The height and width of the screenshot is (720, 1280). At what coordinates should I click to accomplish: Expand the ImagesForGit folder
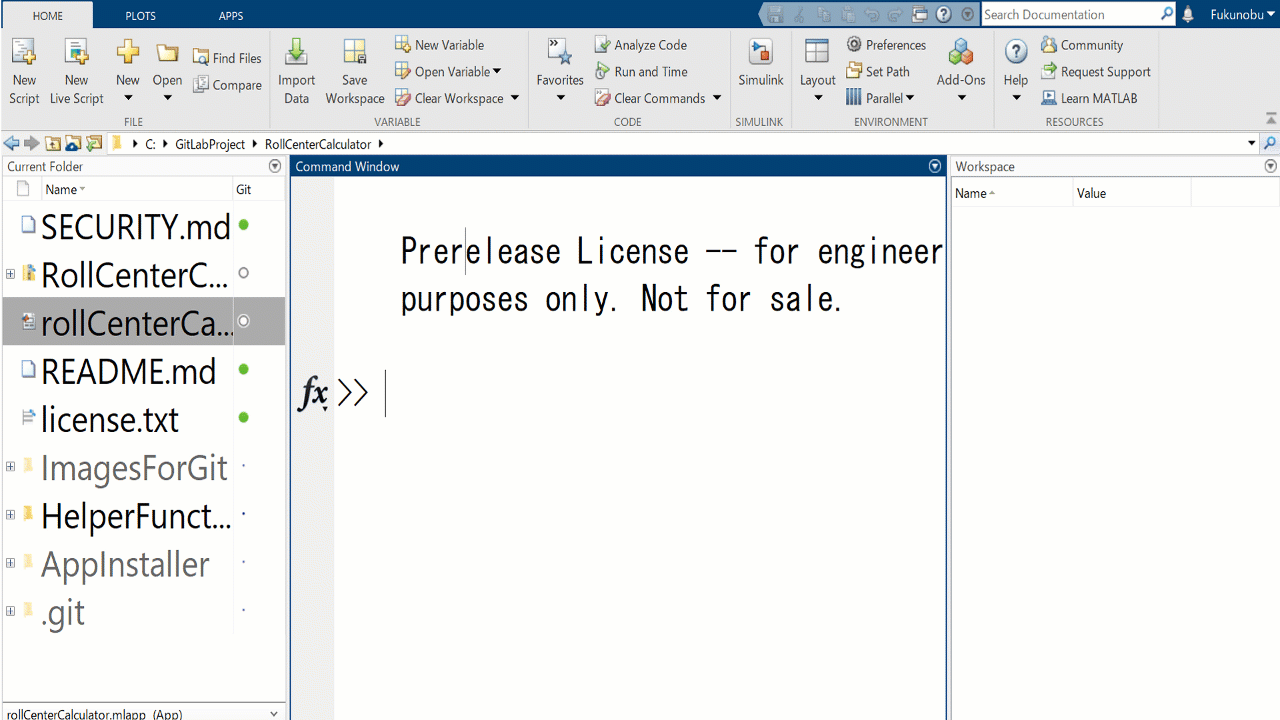pos(10,467)
